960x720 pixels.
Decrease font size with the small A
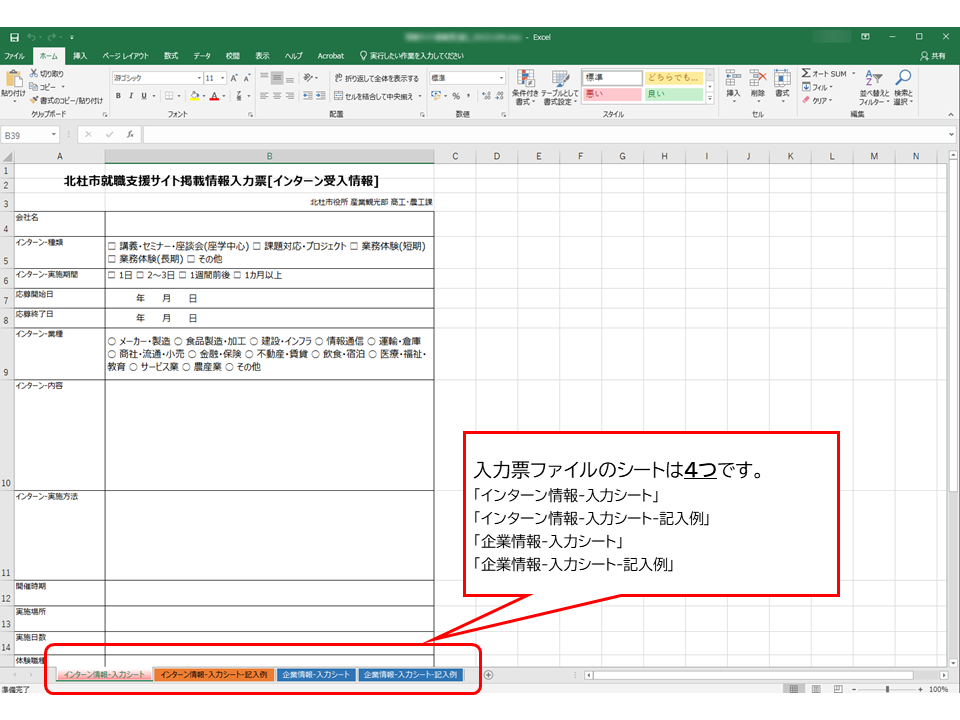tap(247, 78)
